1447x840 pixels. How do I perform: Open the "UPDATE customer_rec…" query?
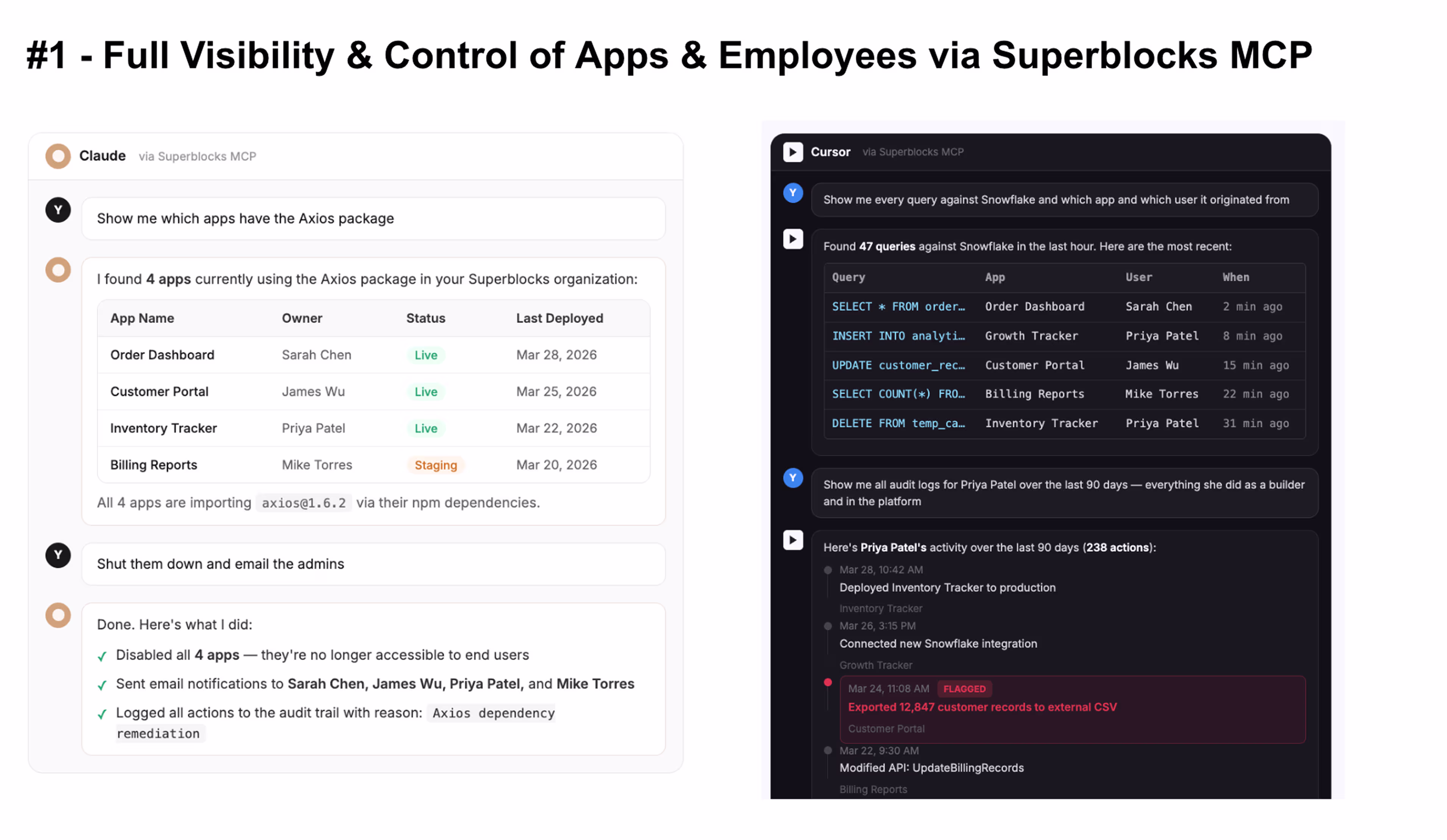[899, 365]
